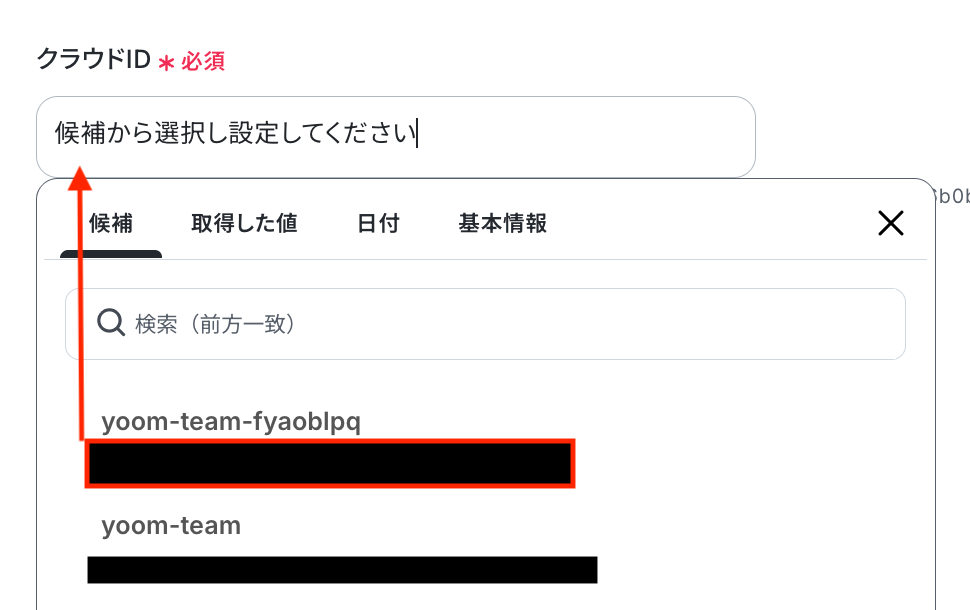The width and height of the screenshot is (970, 610).
Task: Click the truncated text behind the panel's right edge
Action: pyautogui.click(x=952, y=196)
